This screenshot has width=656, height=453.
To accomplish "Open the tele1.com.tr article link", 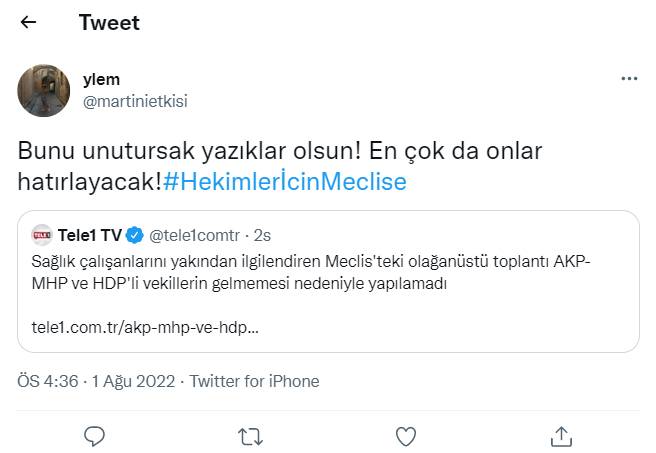I will tap(138, 327).
